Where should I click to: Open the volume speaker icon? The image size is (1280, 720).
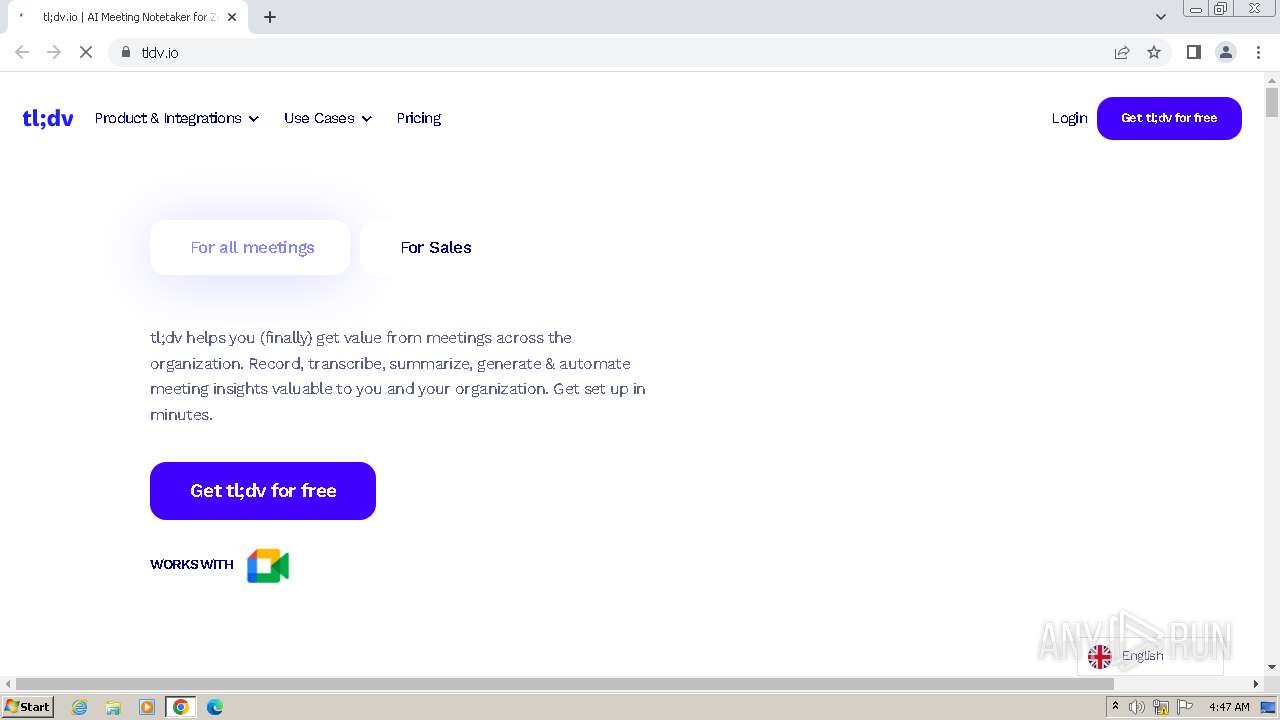[x=1137, y=707]
